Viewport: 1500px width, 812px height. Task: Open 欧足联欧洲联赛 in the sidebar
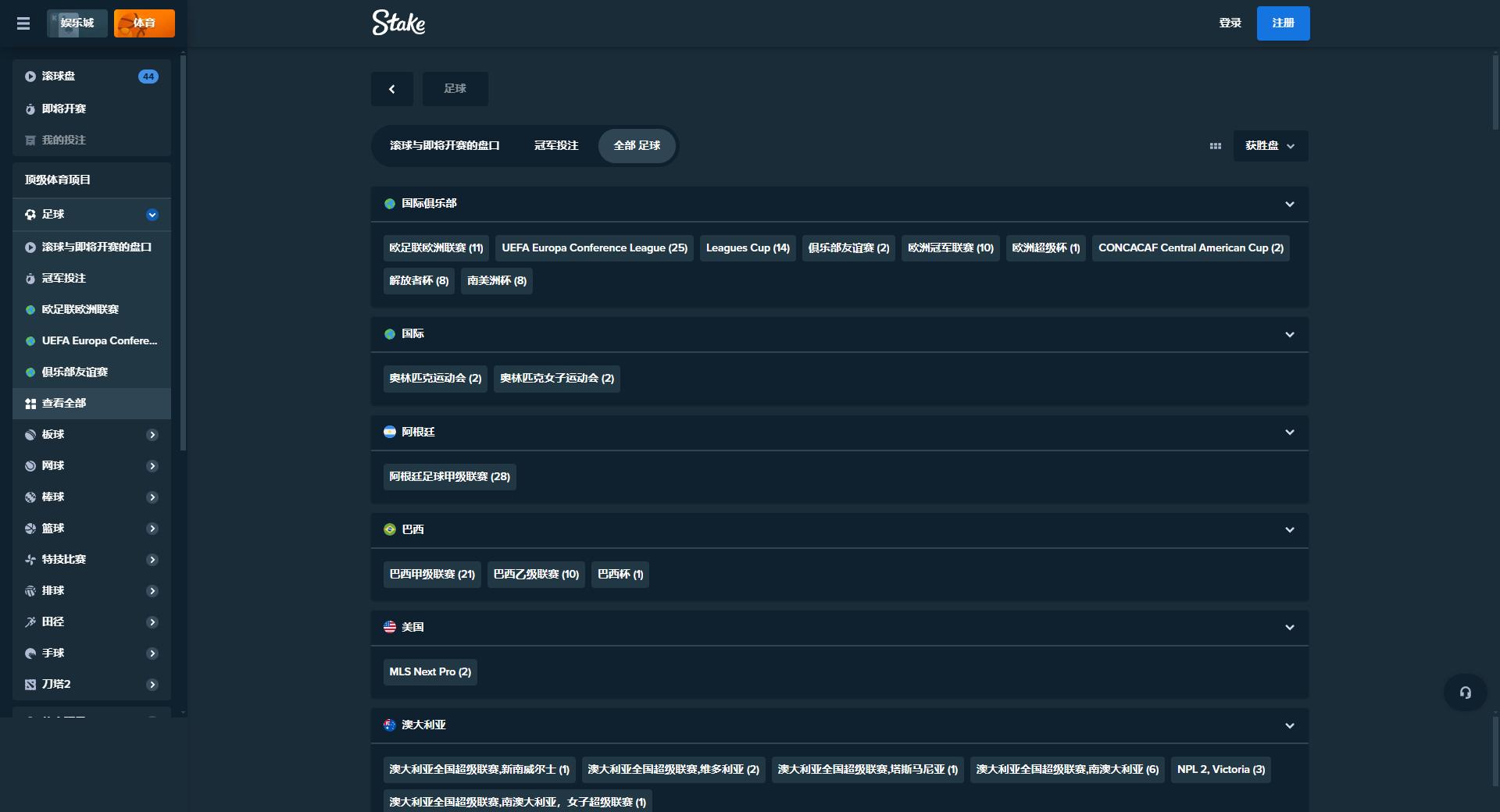[92, 310]
